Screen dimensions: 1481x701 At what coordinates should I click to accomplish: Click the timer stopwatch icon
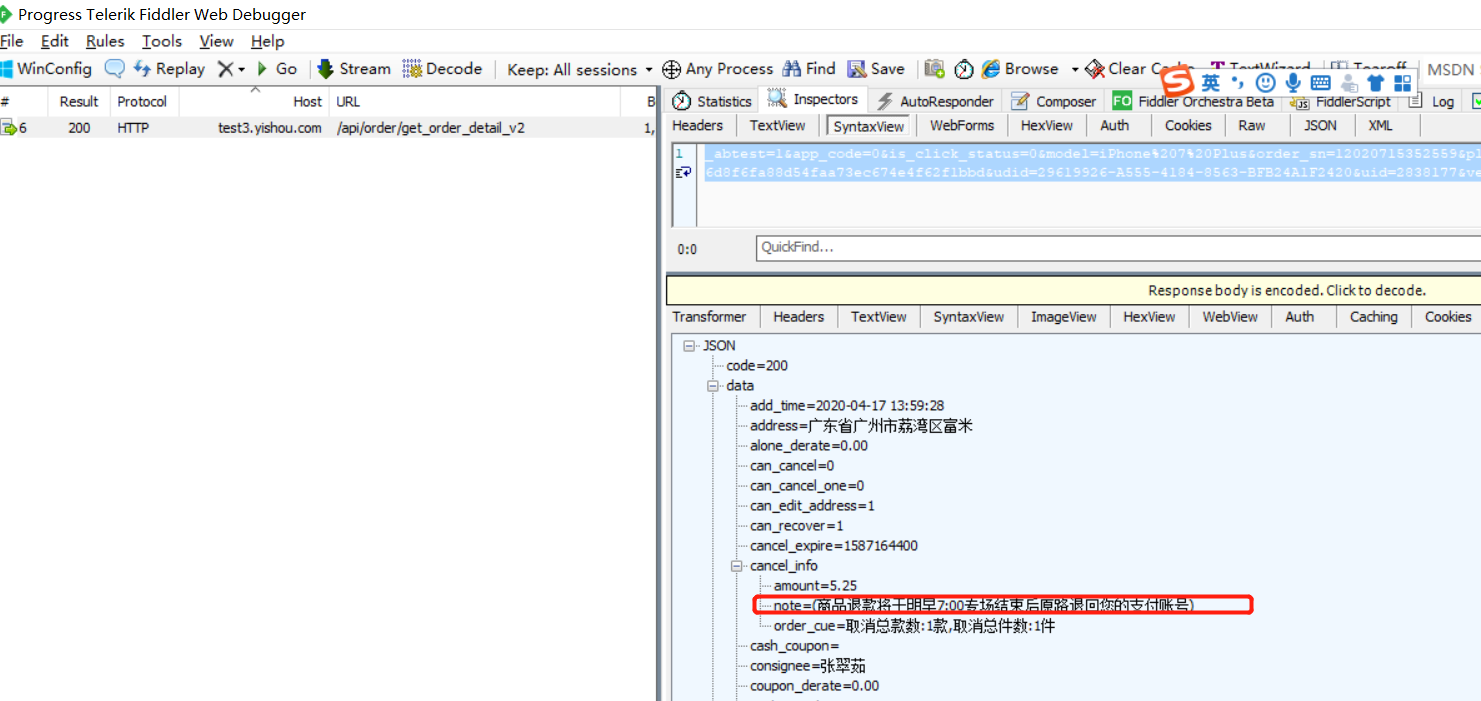click(x=964, y=69)
